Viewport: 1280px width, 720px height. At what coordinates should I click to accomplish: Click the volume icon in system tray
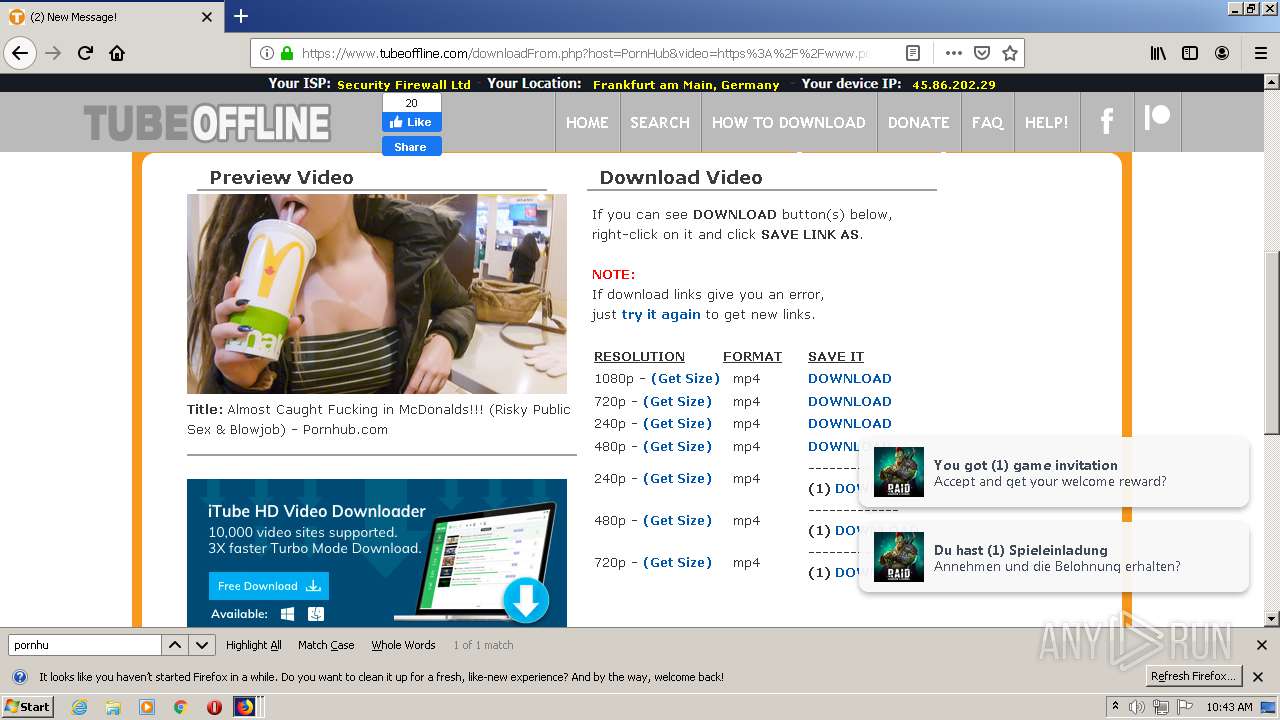click(1138, 707)
